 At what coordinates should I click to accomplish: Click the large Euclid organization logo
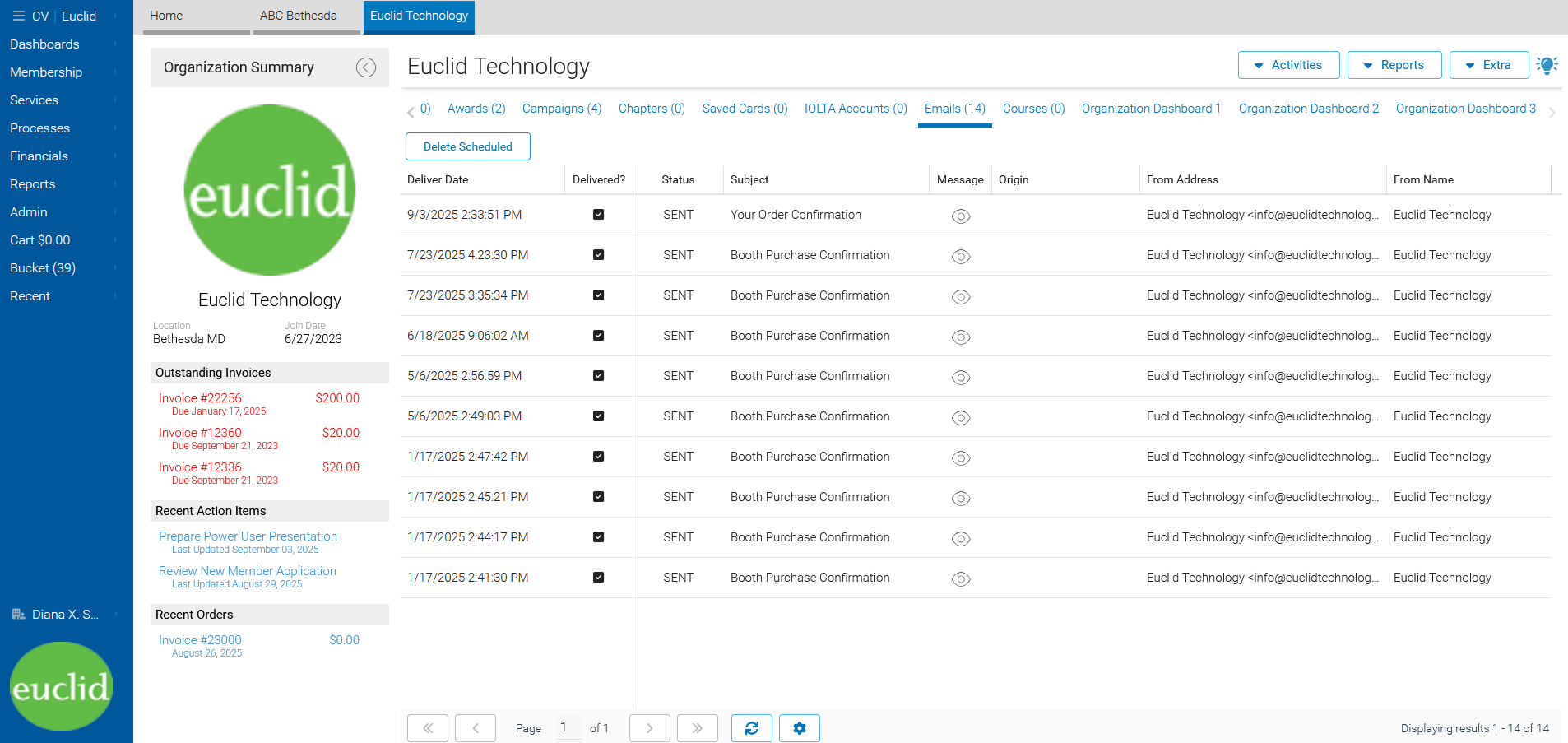[x=270, y=190]
